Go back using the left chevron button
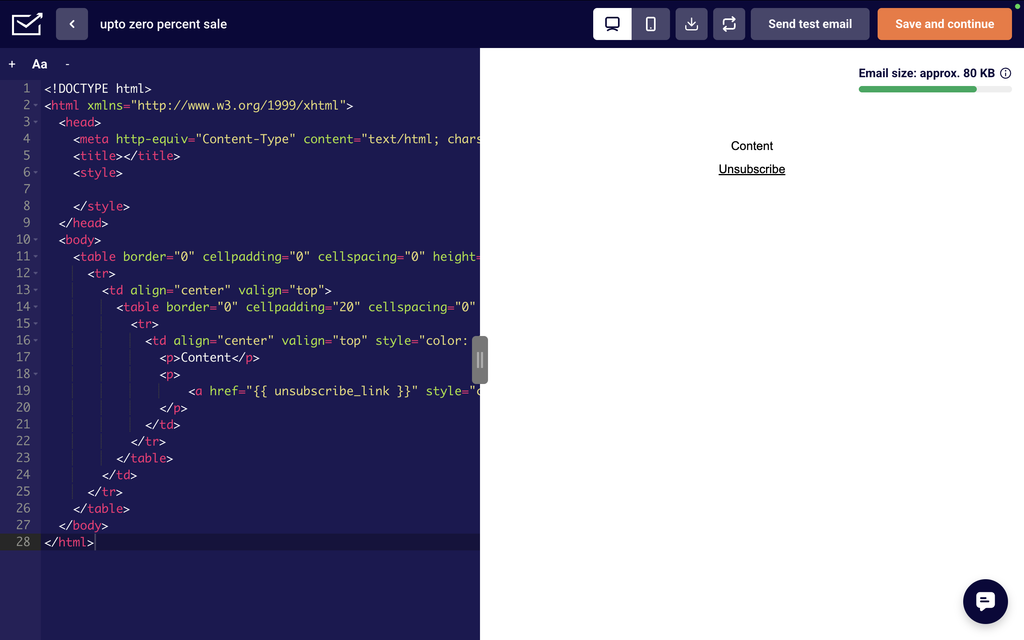 point(72,24)
